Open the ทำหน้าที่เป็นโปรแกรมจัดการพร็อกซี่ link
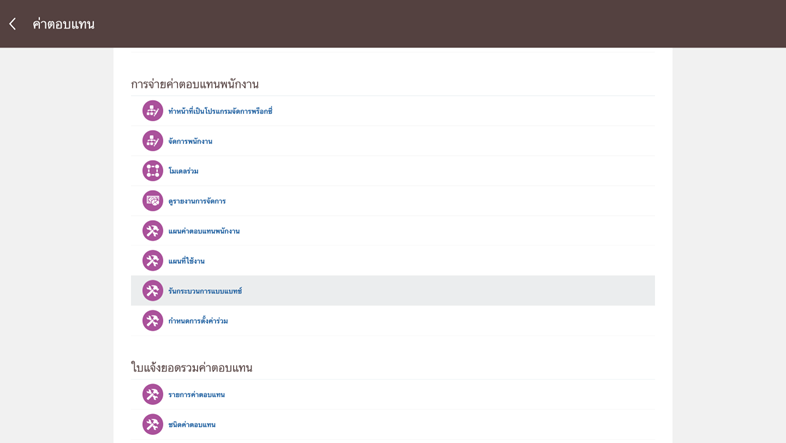Viewport: 786px width, 443px height. coord(220,112)
